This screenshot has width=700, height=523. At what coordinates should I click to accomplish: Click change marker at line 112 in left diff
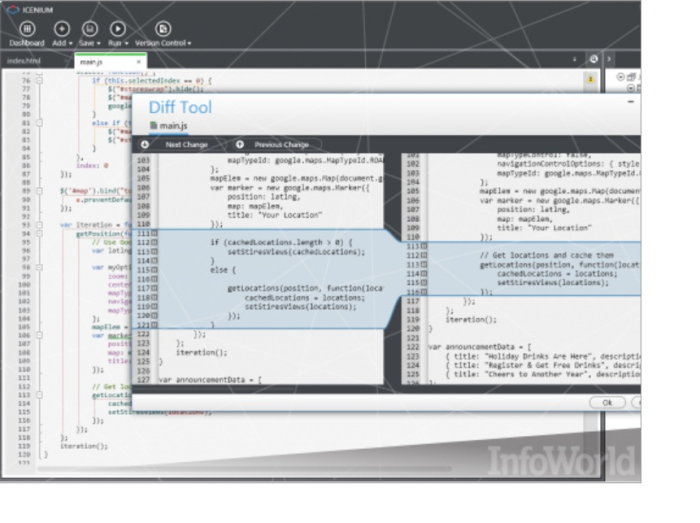pyautogui.click(x=154, y=242)
